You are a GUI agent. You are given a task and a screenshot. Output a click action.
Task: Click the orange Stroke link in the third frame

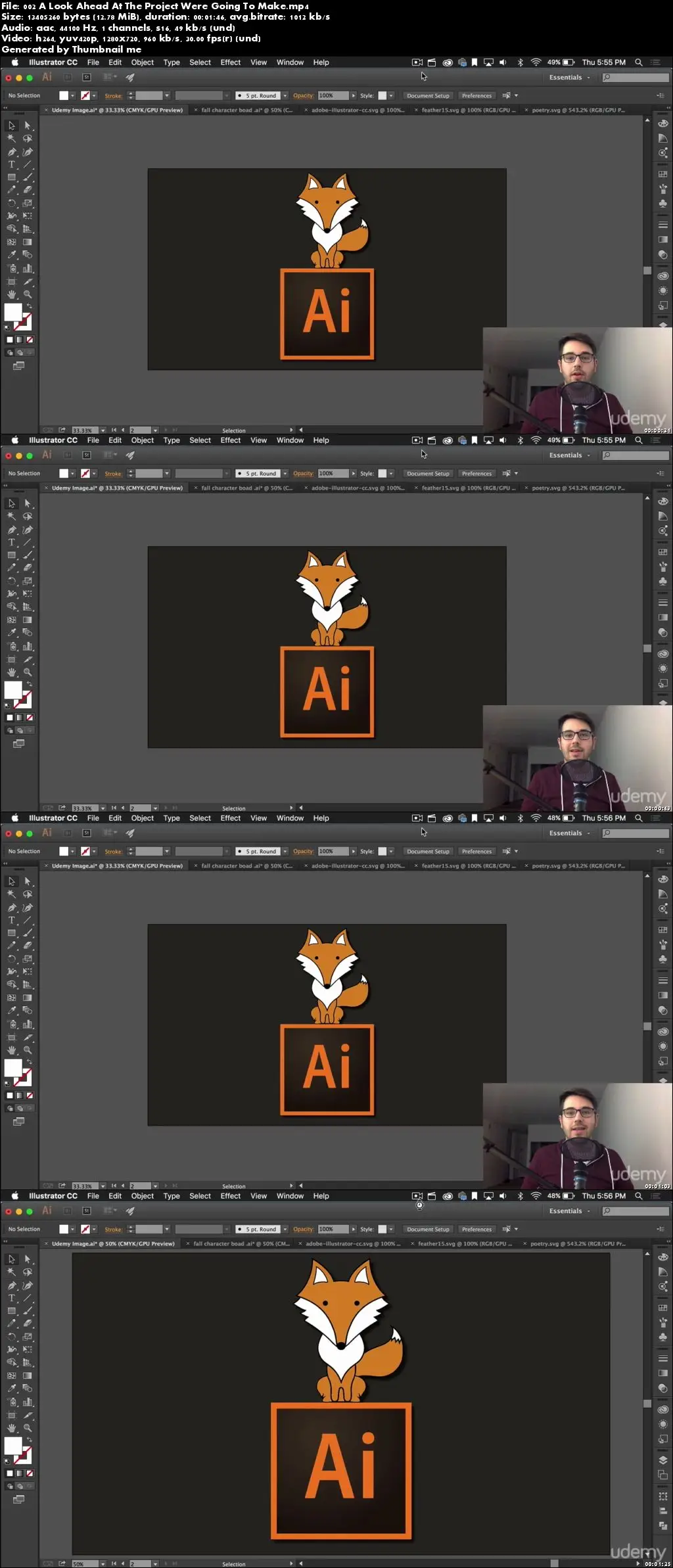[113, 852]
